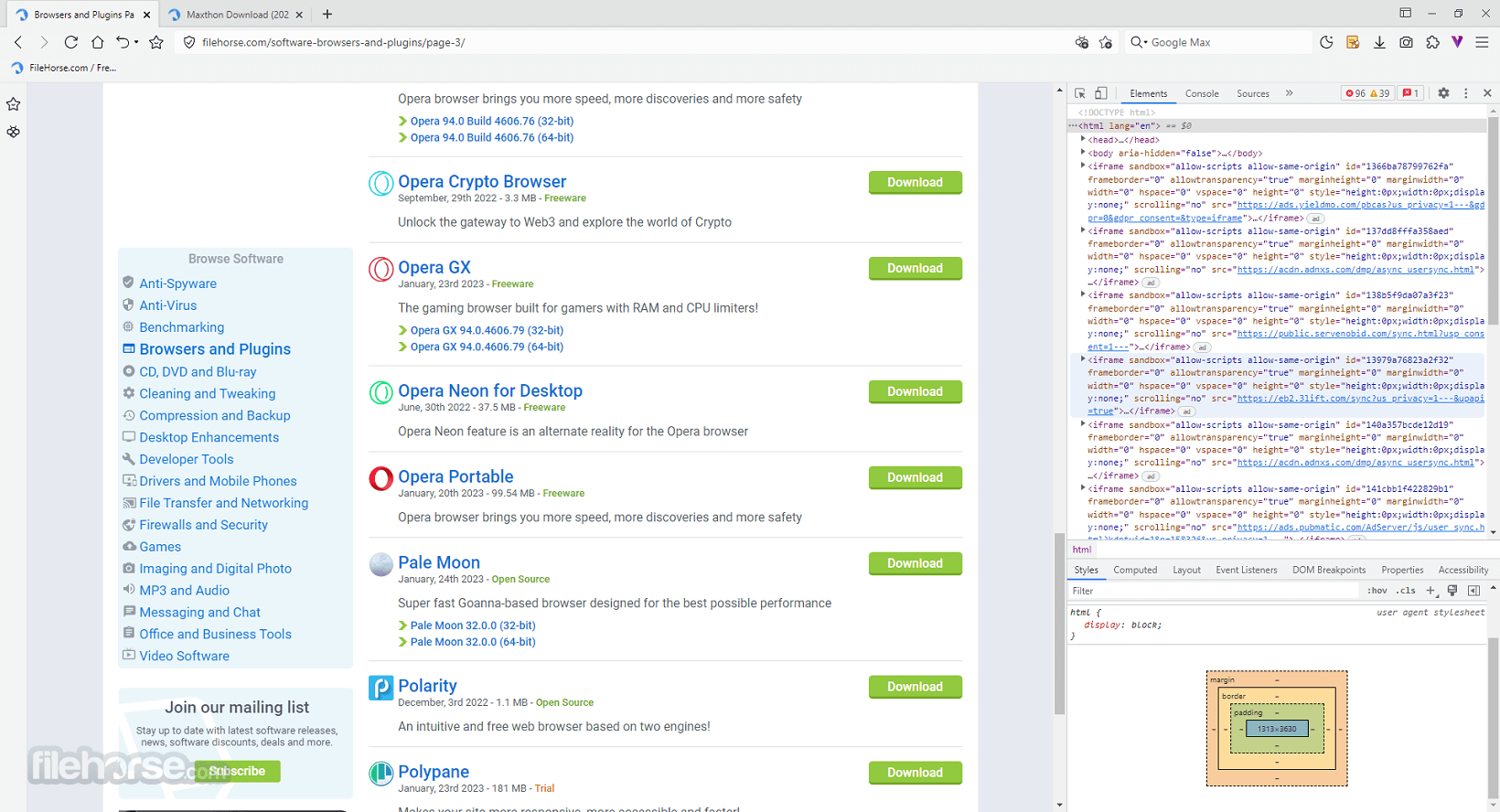The width and height of the screenshot is (1500, 812).
Task: Click the html breadcrumb in DevTools
Action: point(1082,550)
